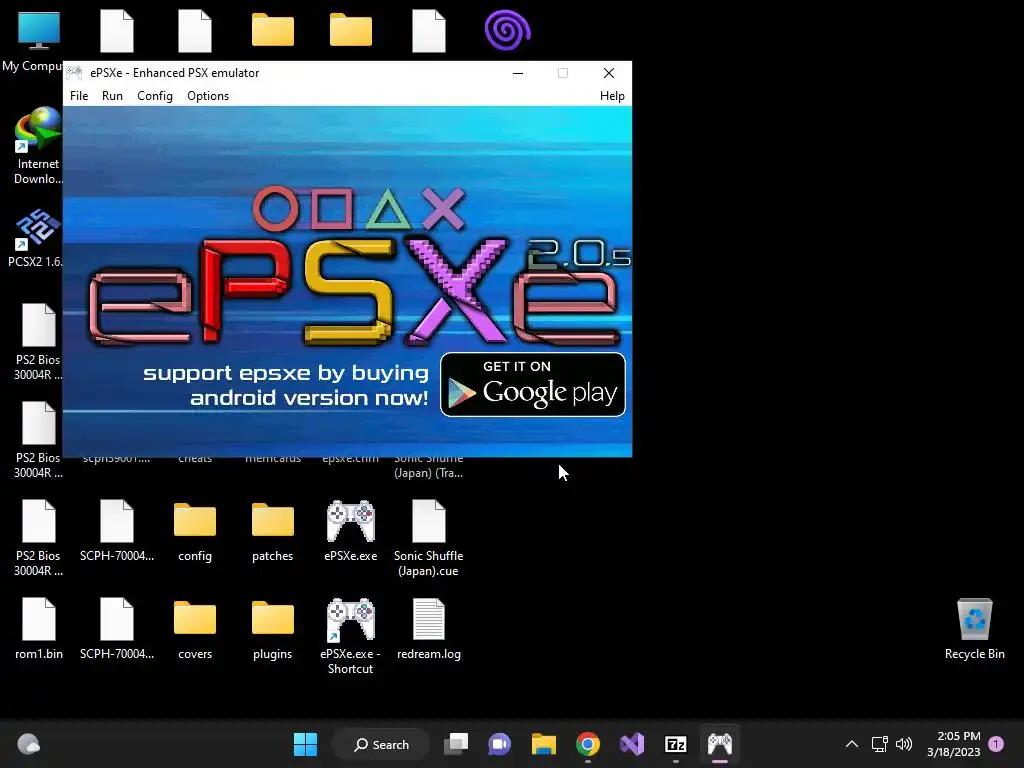Open the notification badge in the tray
The width and height of the screenshot is (1024, 768).
tap(996, 744)
